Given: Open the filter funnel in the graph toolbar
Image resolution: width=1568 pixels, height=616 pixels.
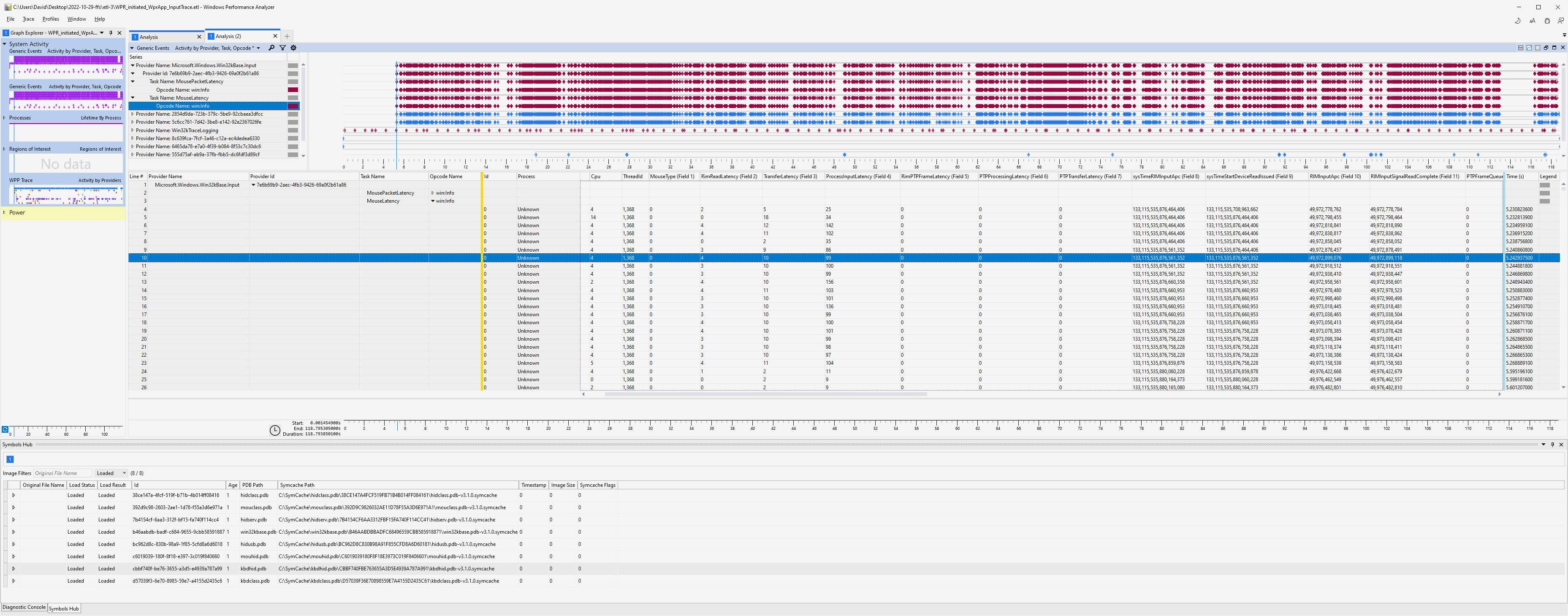Looking at the screenshot, I should [x=282, y=48].
